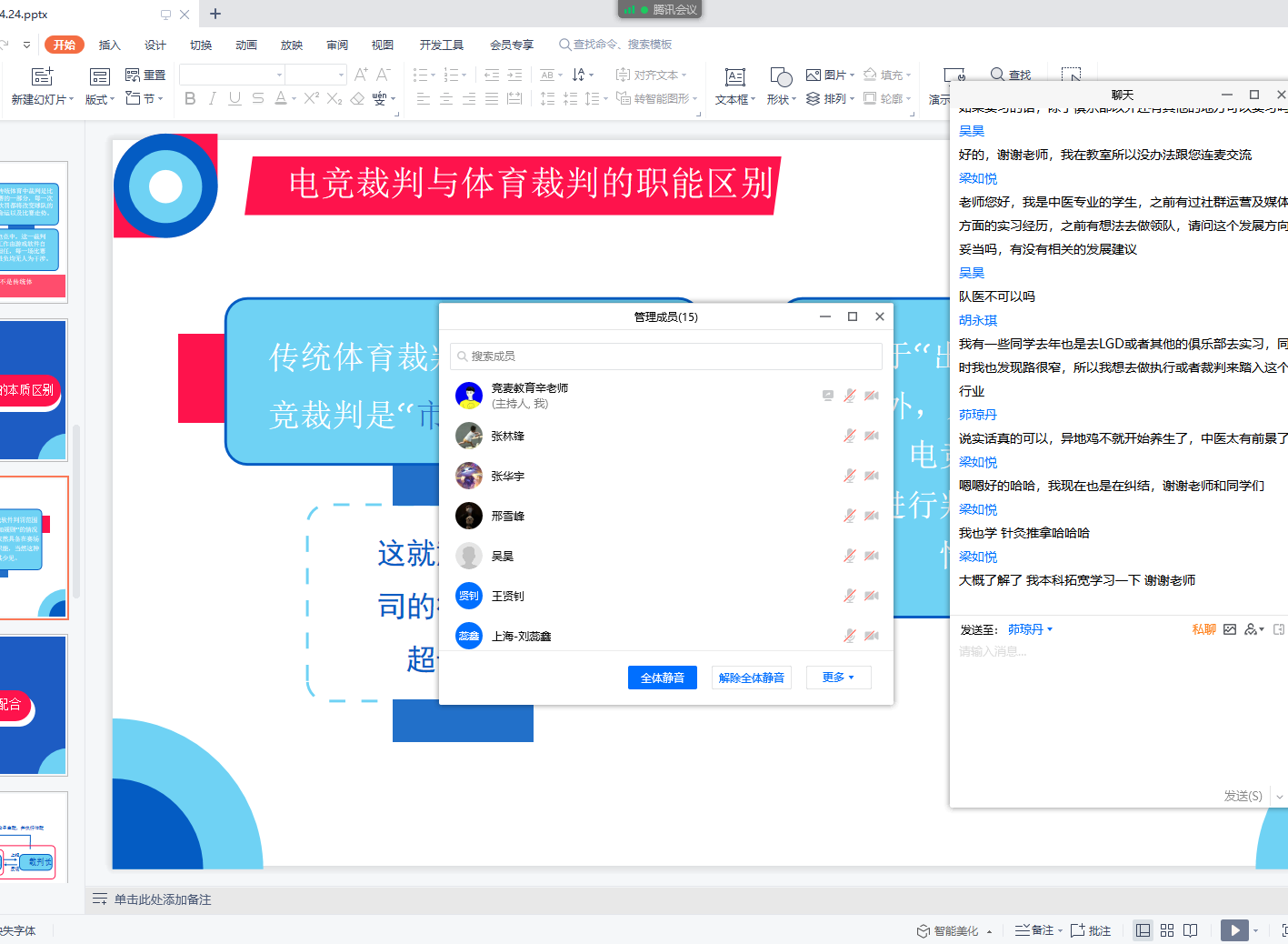Open the 插入 ribbon tab

[109, 45]
